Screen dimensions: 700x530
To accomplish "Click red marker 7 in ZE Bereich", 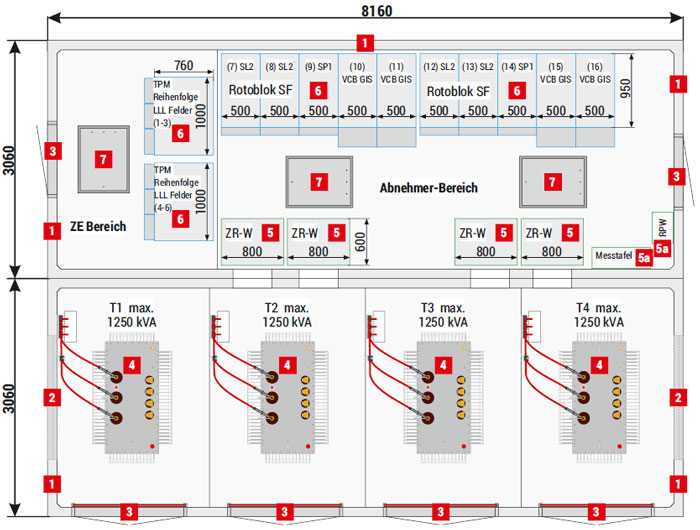I will click(103, 159).
